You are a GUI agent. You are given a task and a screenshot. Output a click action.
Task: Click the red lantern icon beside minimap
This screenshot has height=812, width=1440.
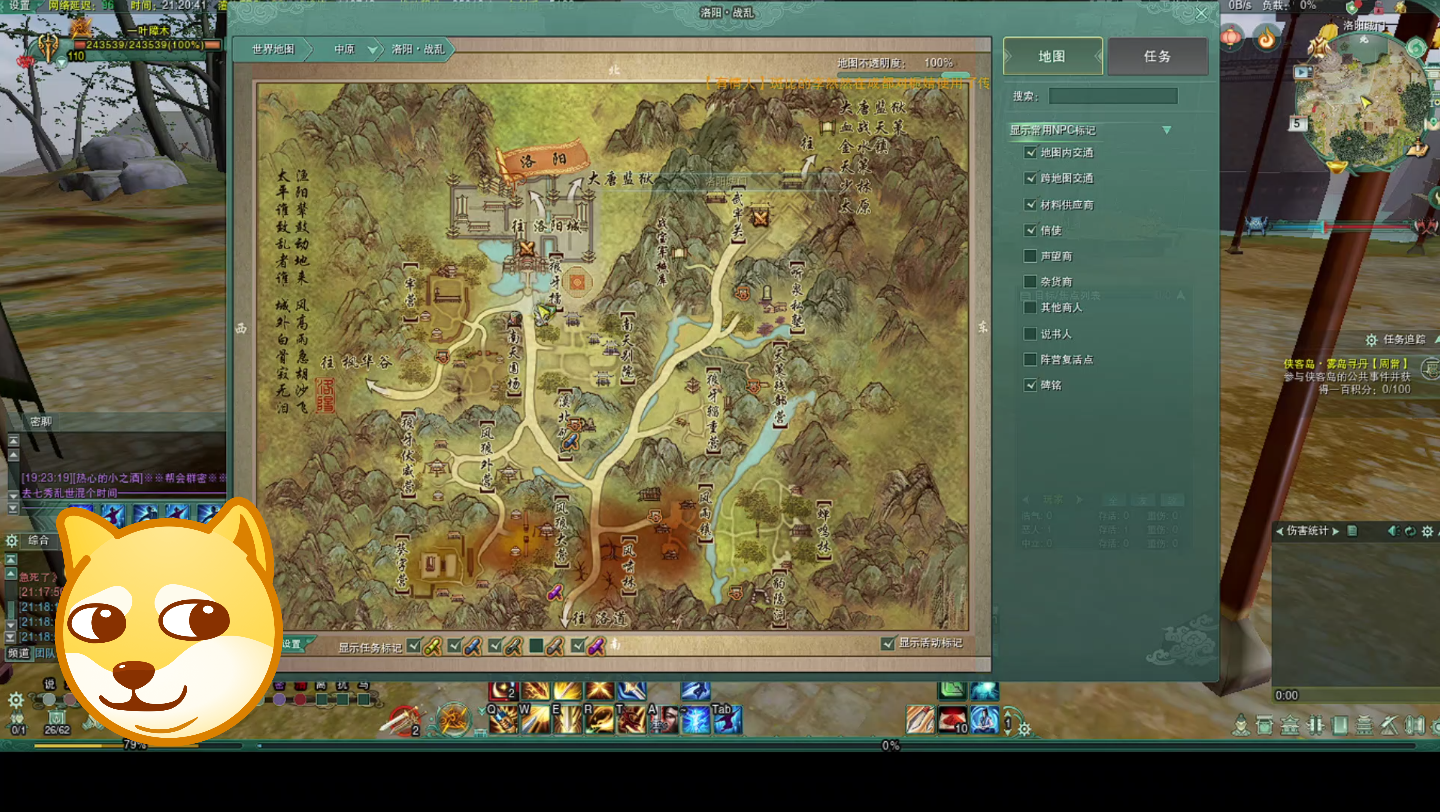tap(1231, 37)
